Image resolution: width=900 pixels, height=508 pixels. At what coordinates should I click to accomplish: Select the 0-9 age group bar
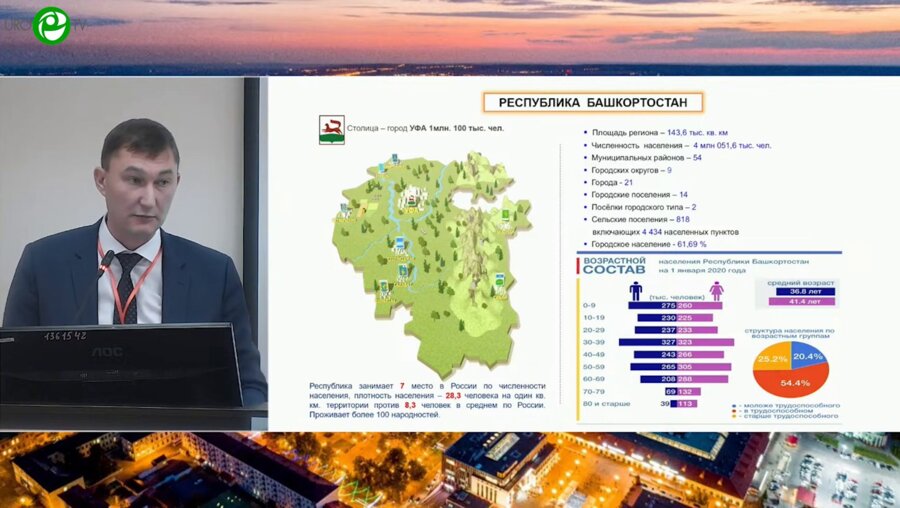[676, 305]
